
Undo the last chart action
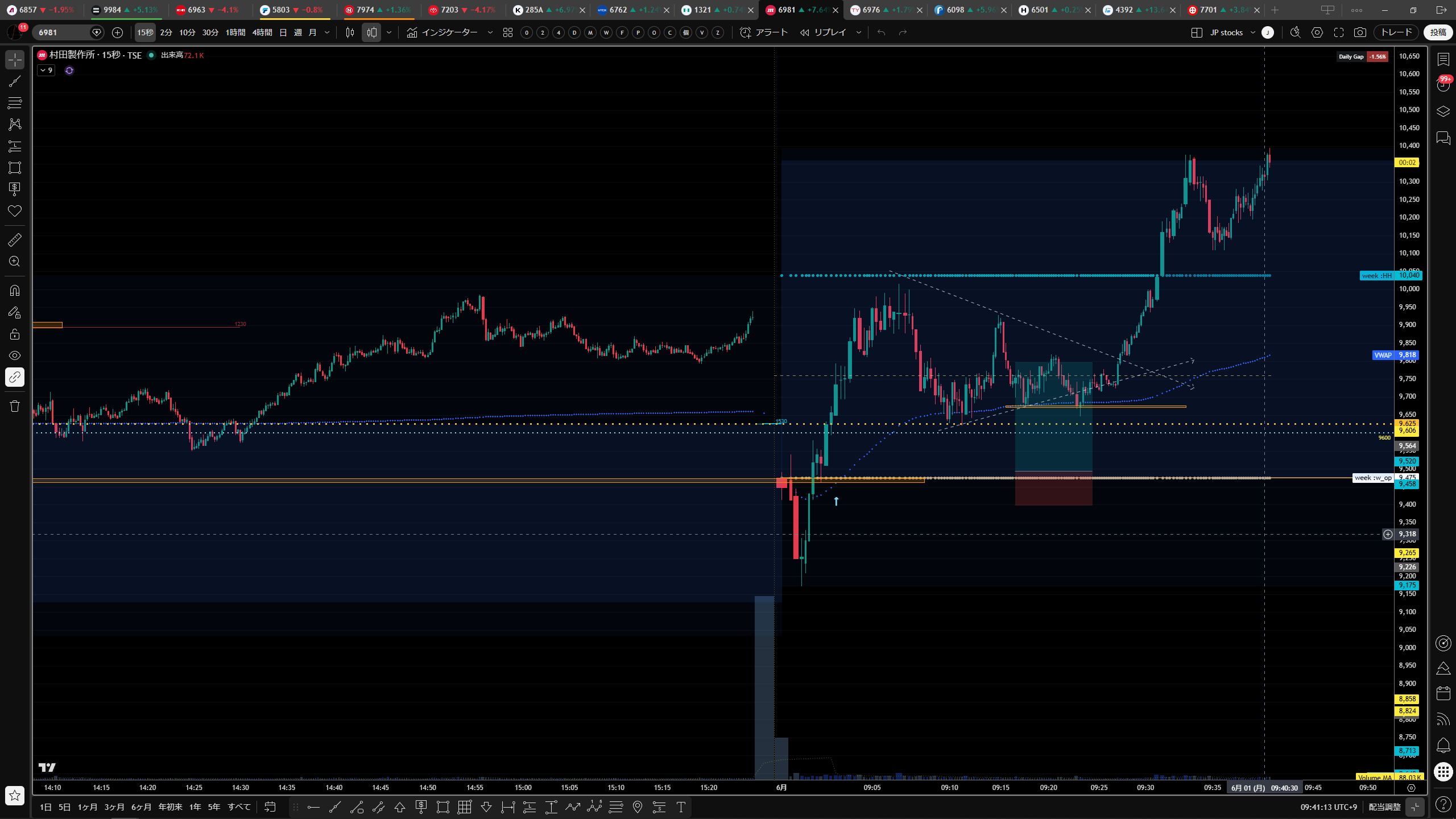[x=881, y=32]
